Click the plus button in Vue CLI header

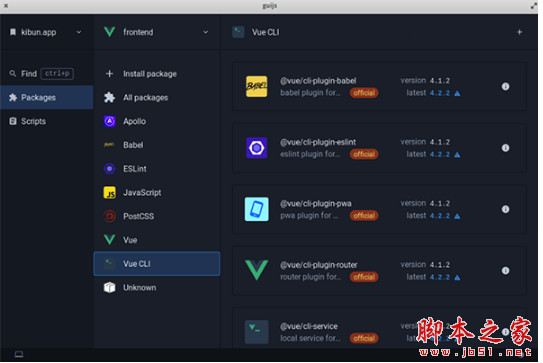coord(519,32)
